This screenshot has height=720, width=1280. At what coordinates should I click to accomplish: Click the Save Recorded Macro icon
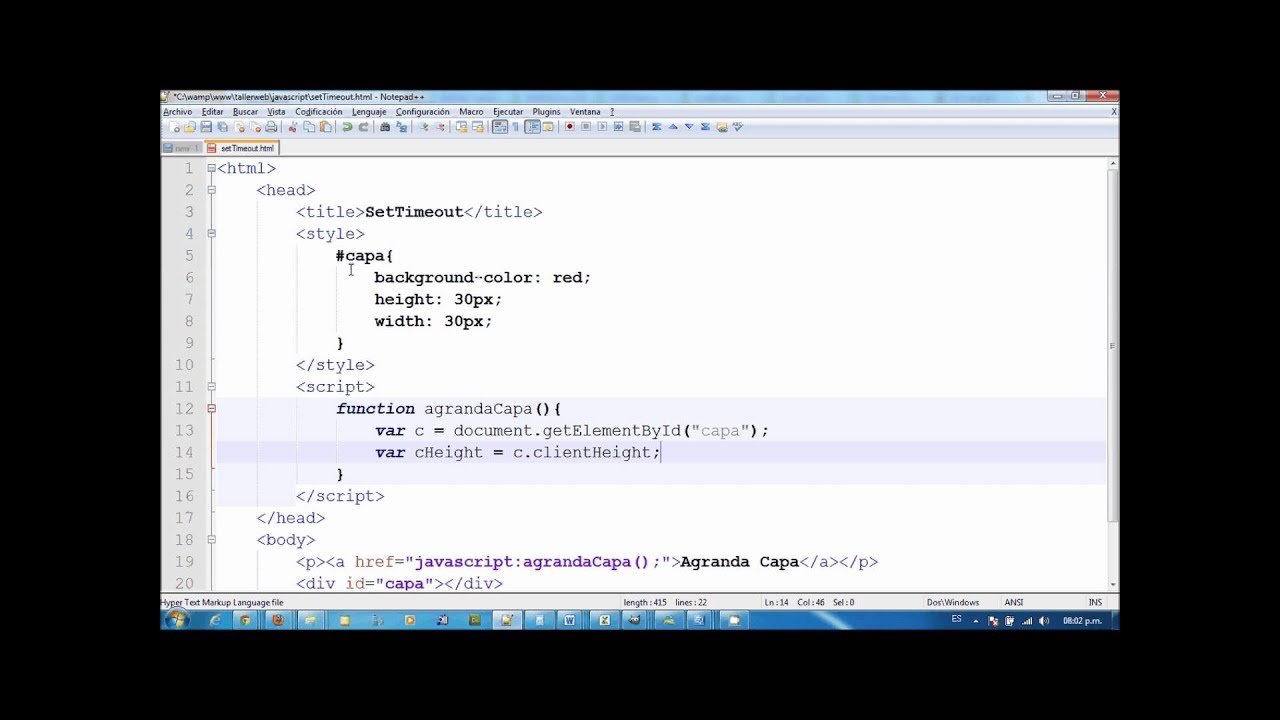pyautogui.click(x=634, y=127)
